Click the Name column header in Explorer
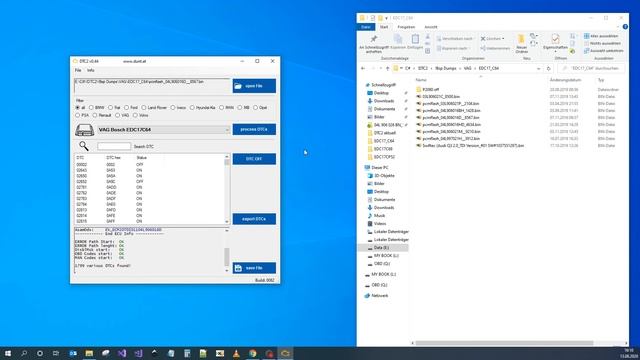This screenshot has height=360, width=640. (421, 80)
